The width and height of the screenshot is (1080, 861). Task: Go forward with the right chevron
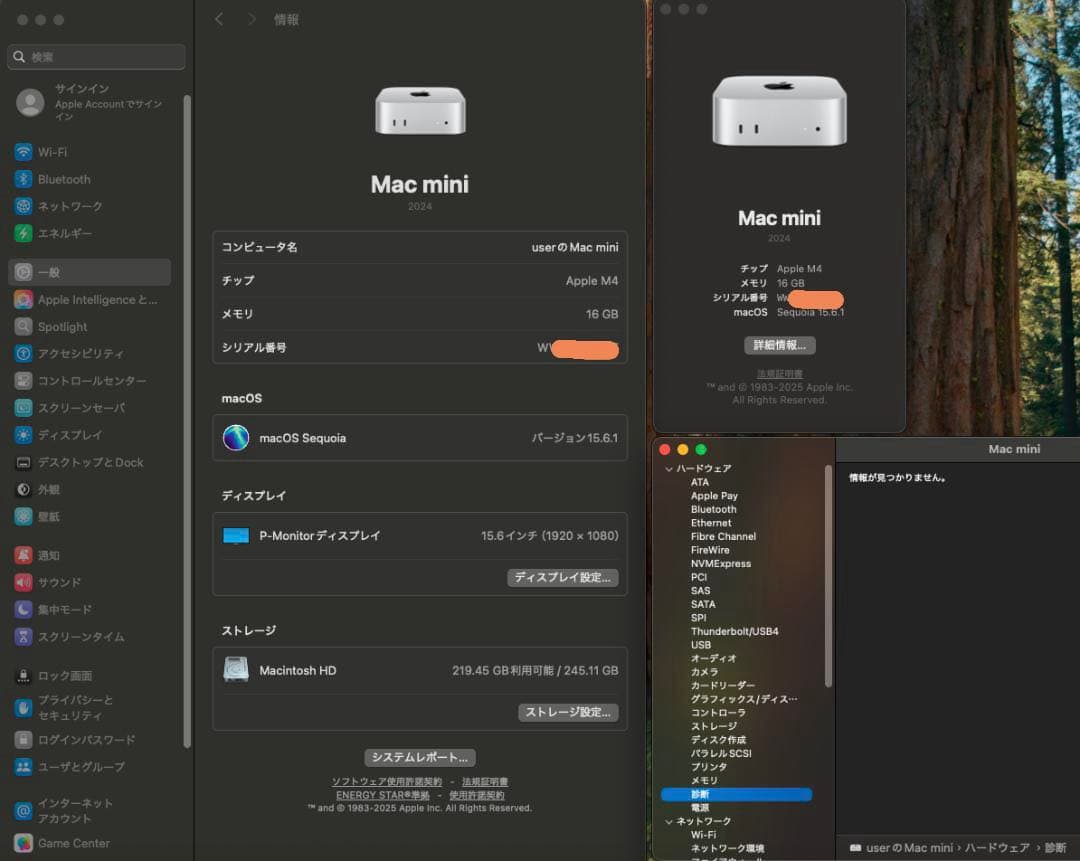point(251,19)
